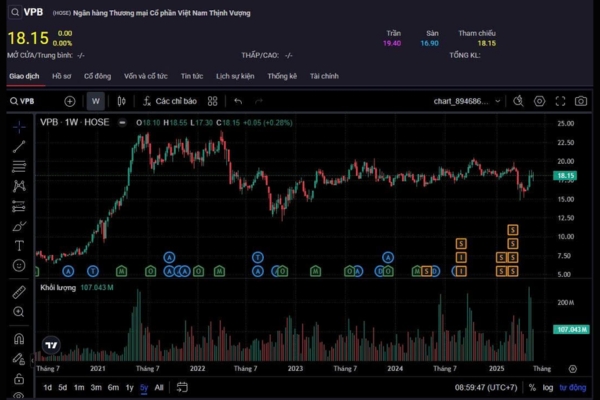Click the TradingView logo on the chart

tap(51, 345)
